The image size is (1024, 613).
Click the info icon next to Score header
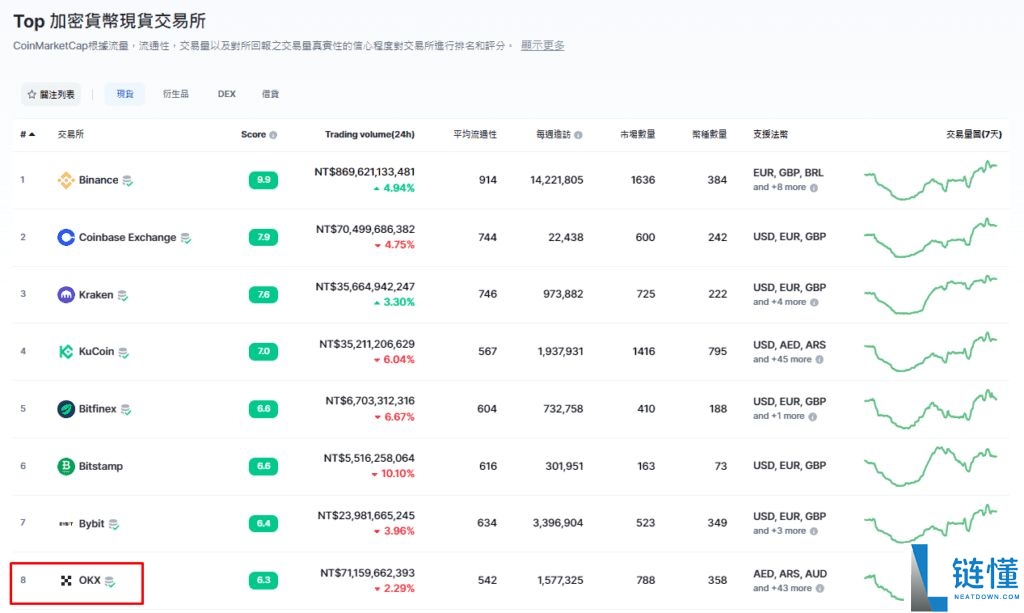(x=273, y=135)
